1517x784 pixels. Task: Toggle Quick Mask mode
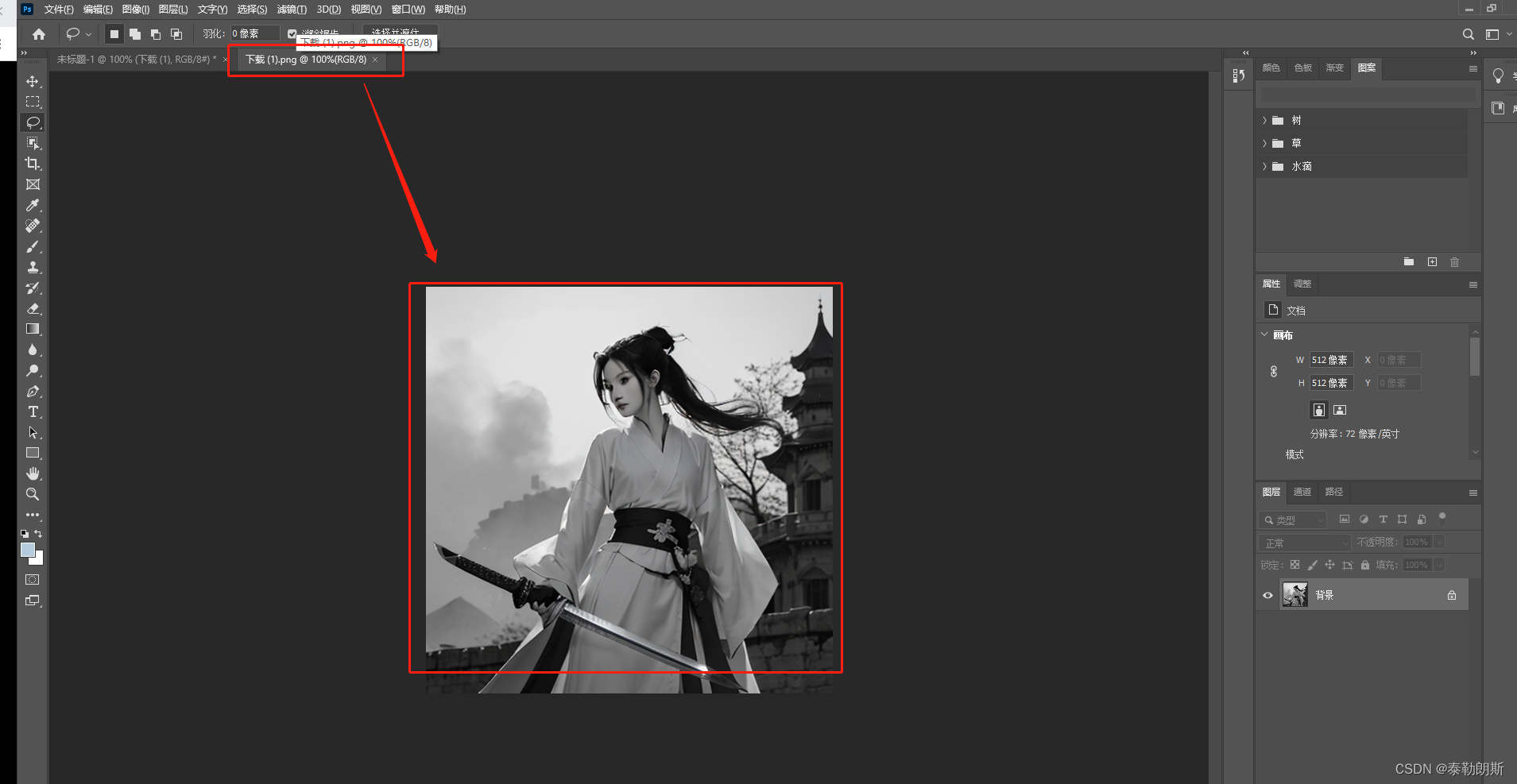coord(33,580)
